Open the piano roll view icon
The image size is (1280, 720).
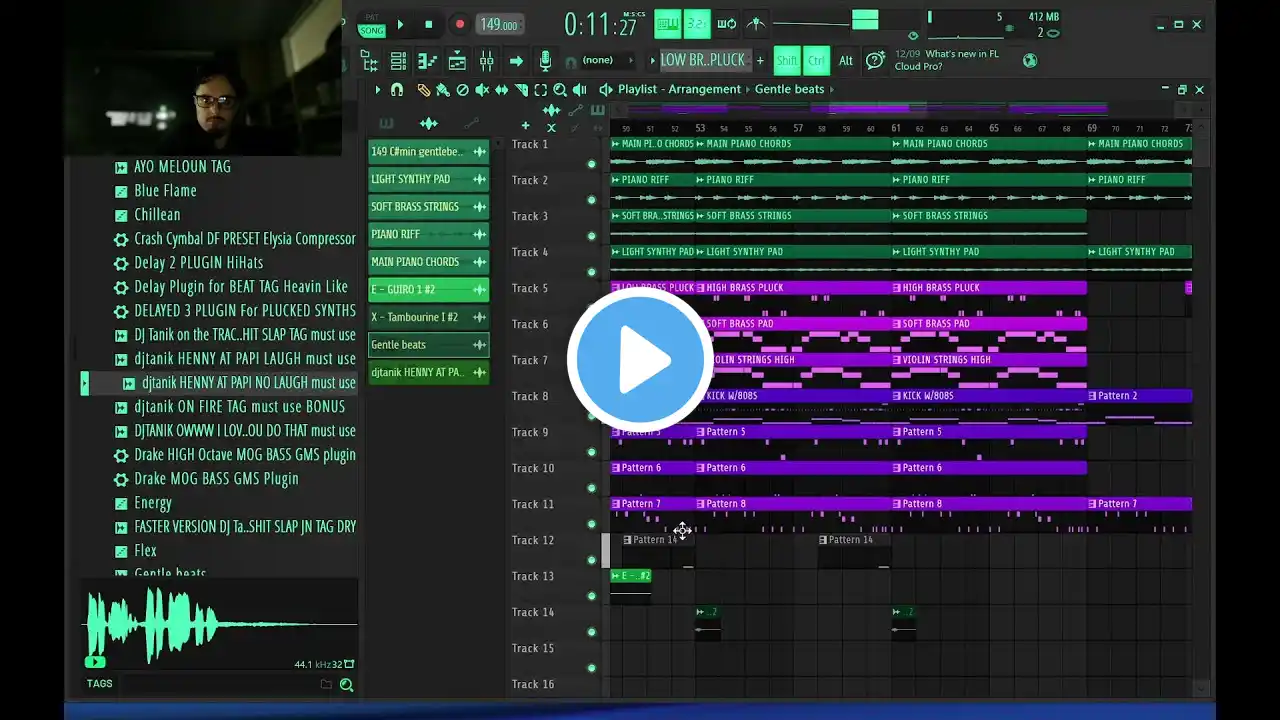[427, 61]
